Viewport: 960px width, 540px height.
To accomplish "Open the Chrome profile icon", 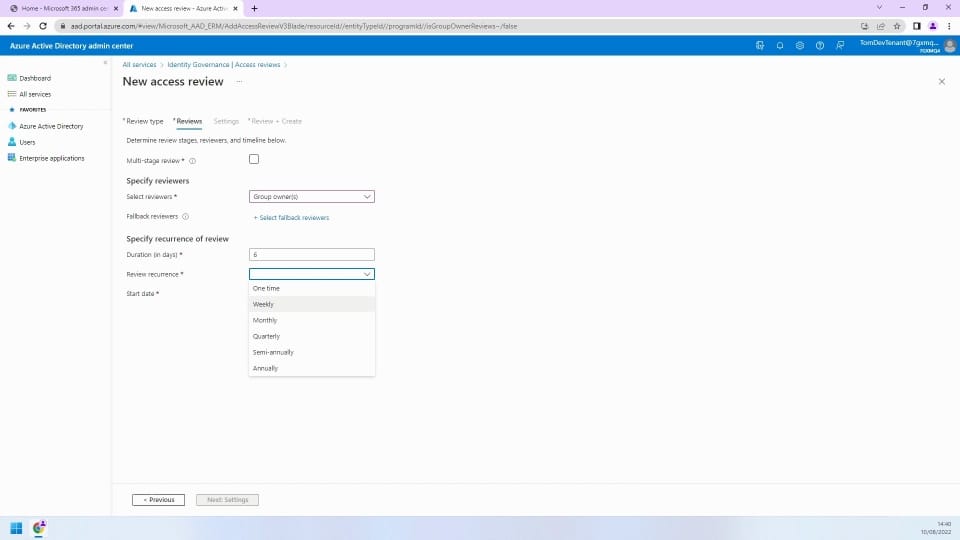I will (x=933, y=26).
